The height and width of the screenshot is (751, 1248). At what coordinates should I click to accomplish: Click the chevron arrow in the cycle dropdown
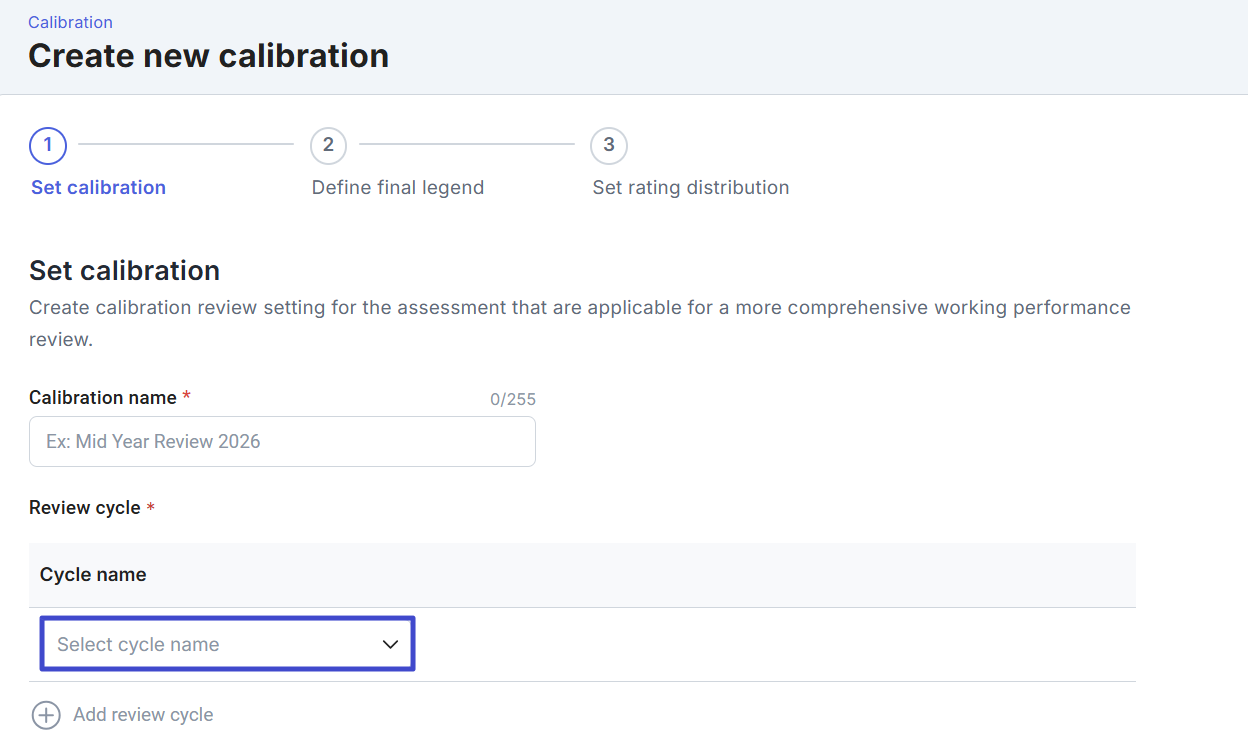[x=391, y=645]
